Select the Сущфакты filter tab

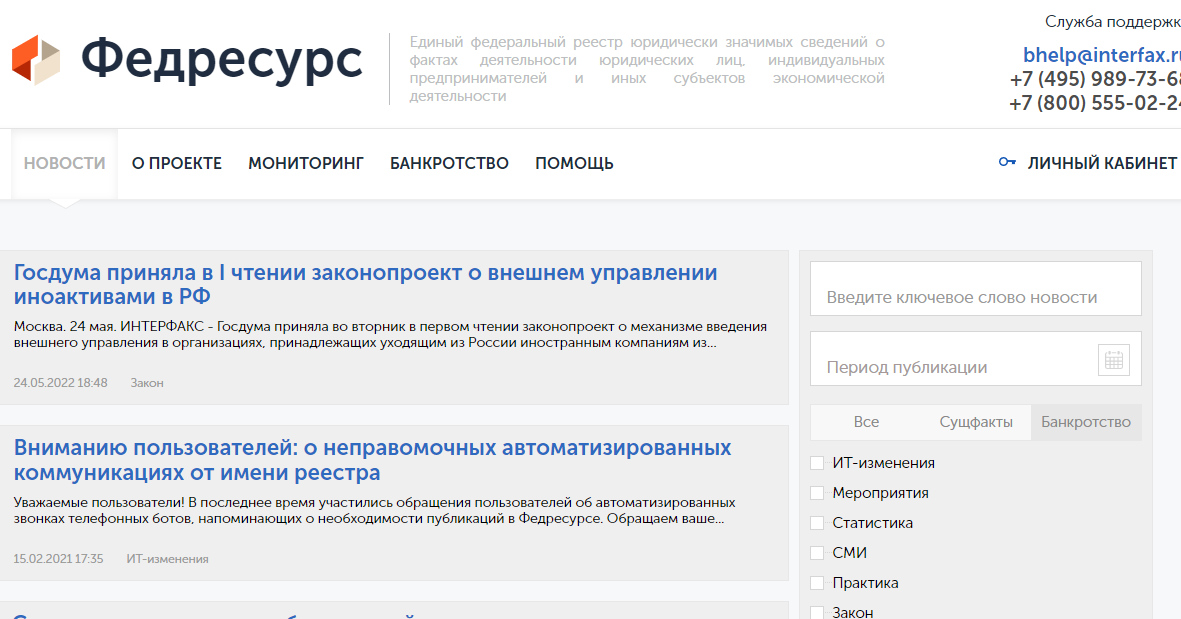(x=976, y=422)
